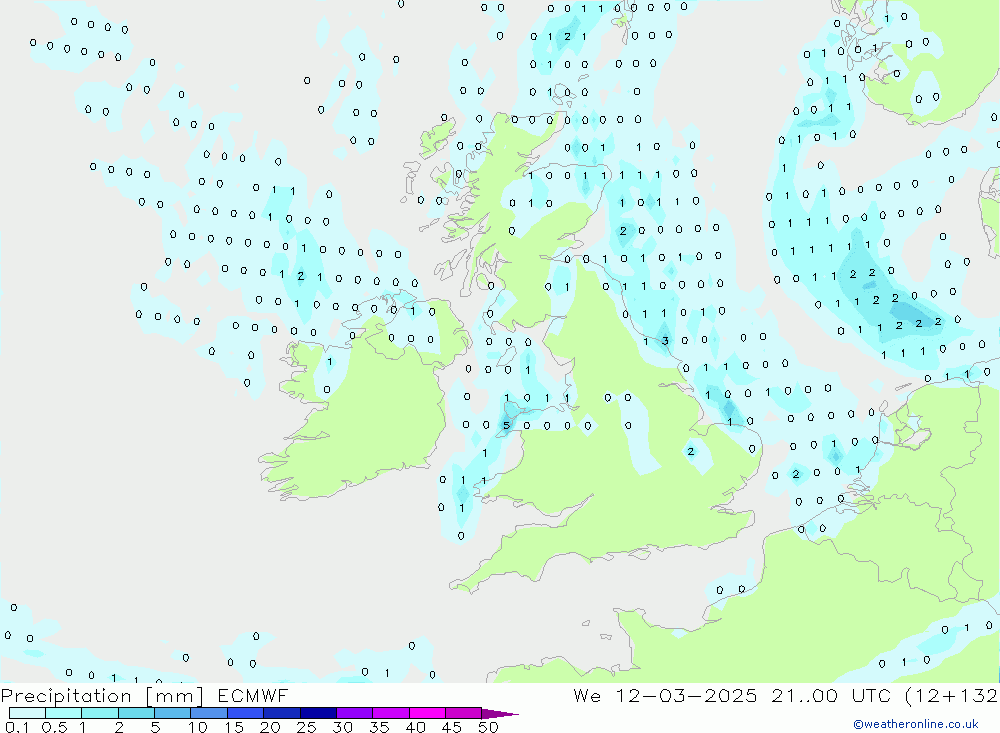Click the "35" legend scale label
The image size is (1000, 733).
(x=379, y=727)
